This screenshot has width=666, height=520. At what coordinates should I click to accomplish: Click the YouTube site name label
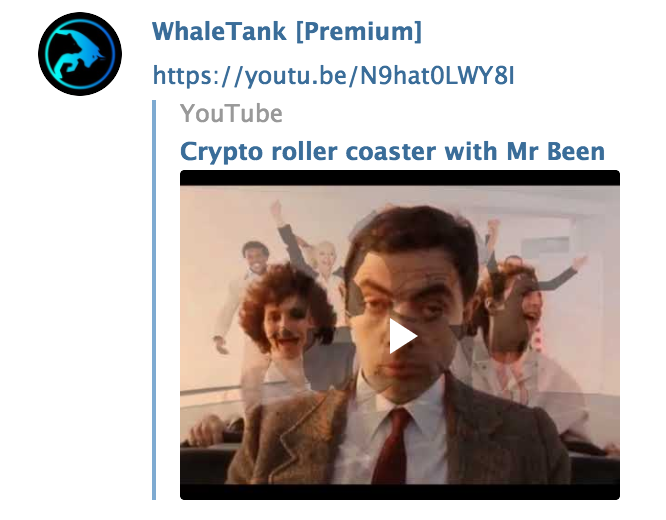tap(231, 113)
